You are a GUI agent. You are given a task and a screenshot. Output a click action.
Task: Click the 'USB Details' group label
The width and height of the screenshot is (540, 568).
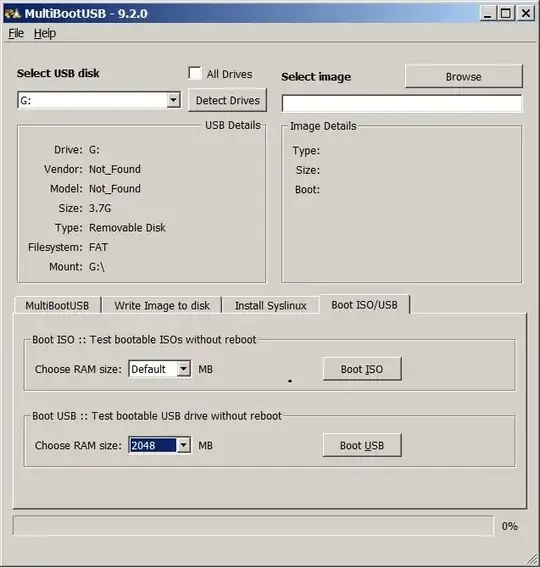[233, 125]
